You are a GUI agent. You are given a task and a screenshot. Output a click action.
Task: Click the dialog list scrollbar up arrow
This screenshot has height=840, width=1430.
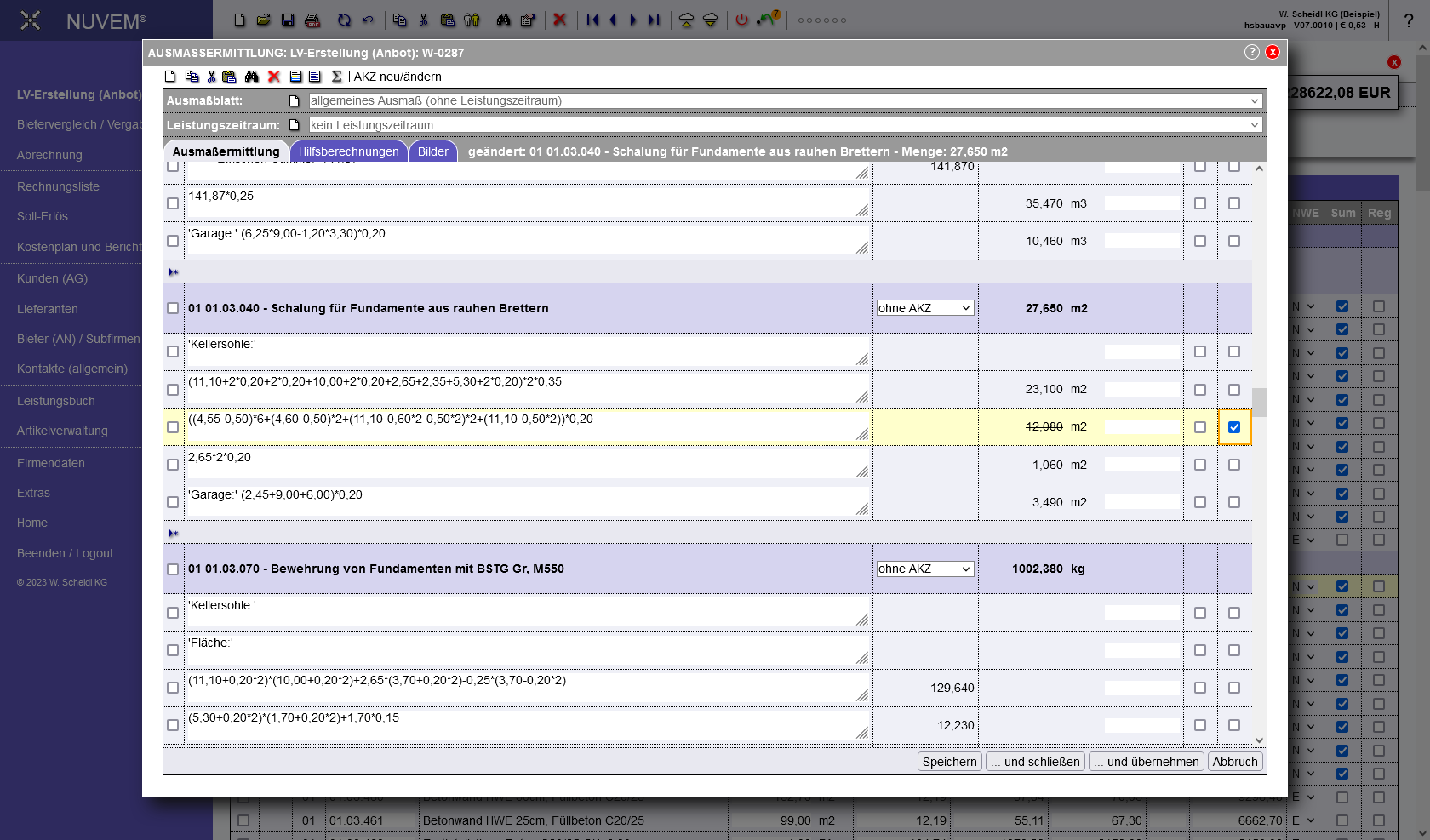coord(1259,169)
